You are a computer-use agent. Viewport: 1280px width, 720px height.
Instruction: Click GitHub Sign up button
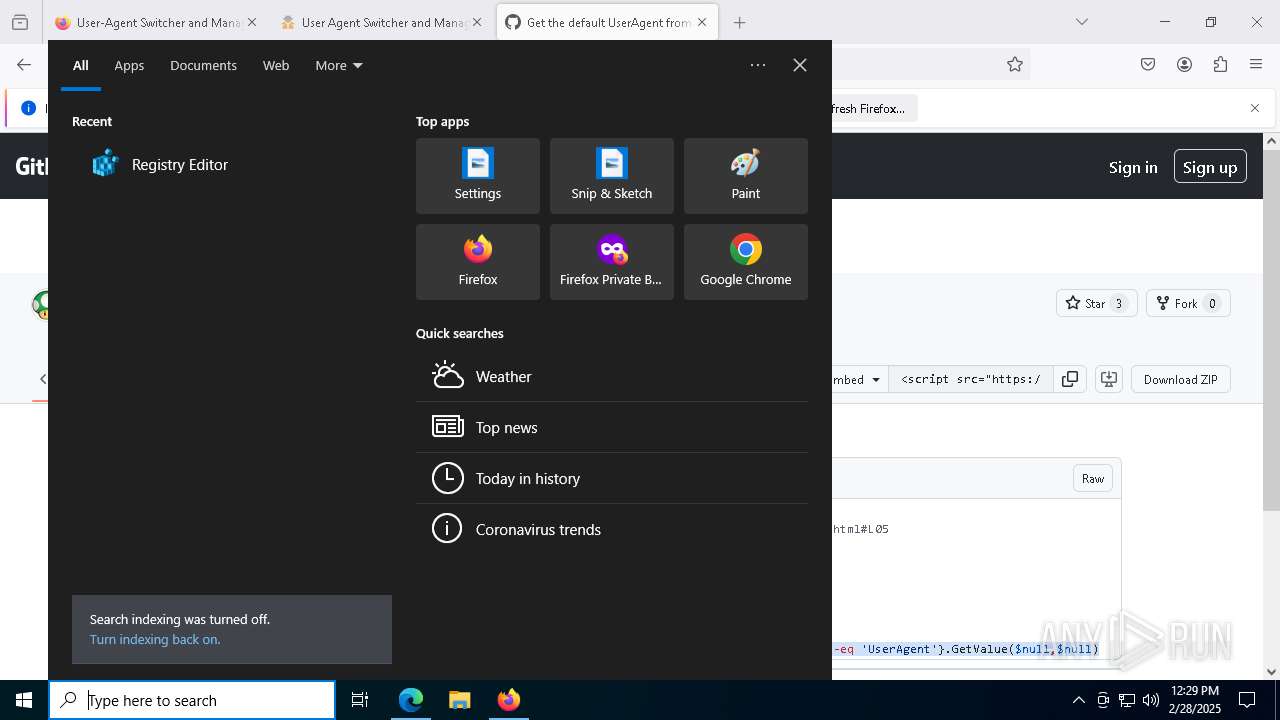[1210, 167]
